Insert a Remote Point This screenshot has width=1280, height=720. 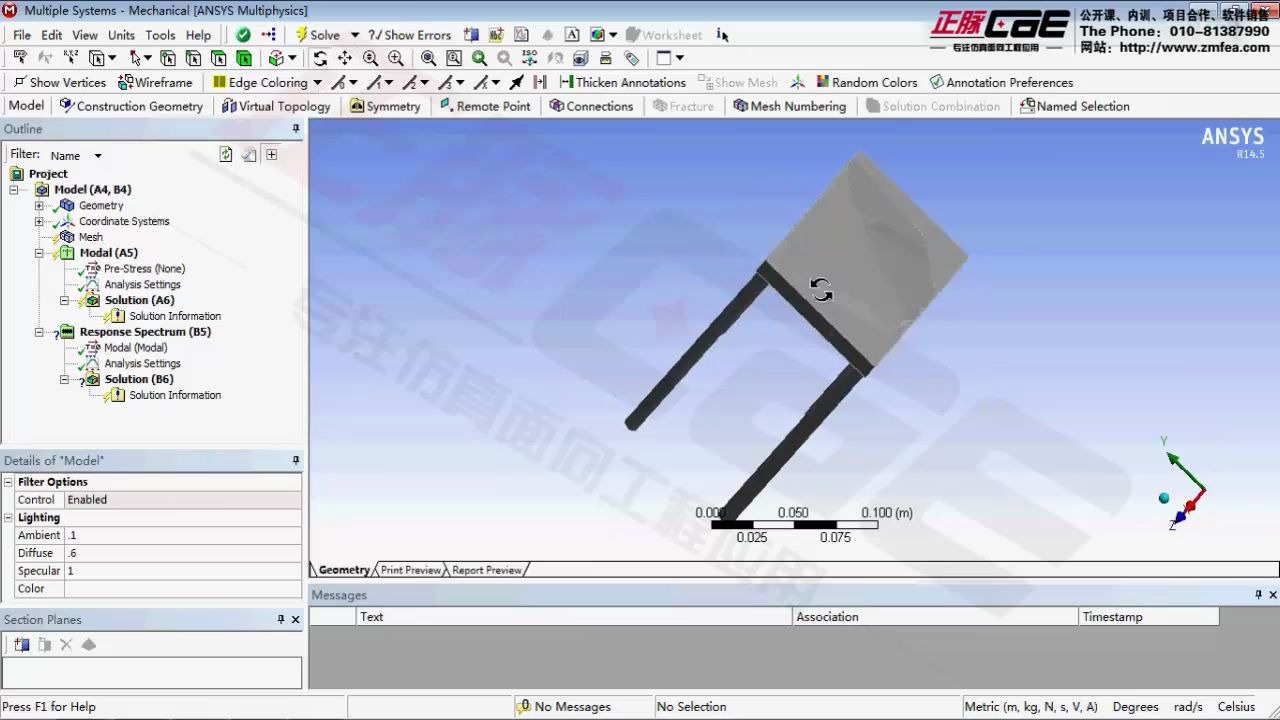487,106
